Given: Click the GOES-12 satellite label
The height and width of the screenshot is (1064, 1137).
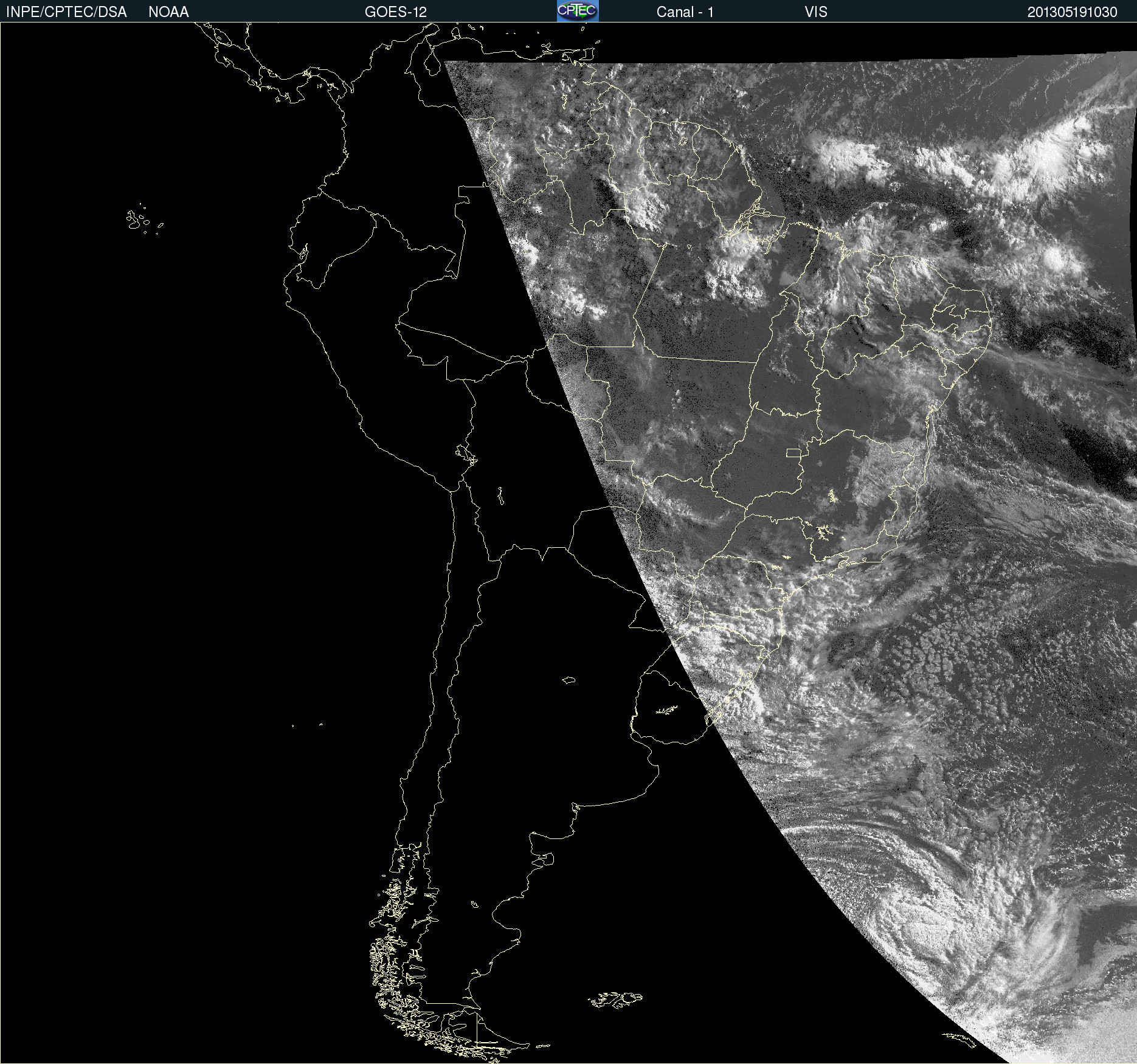Looking at the screenshot, I should (396, 12).
